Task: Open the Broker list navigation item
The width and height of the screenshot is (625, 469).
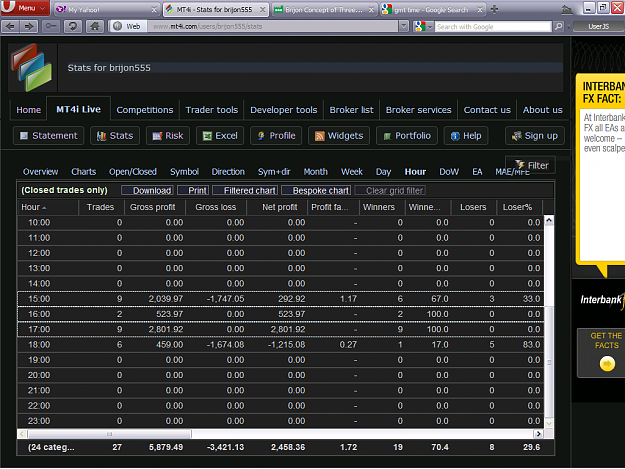Action: click(351, 110)
